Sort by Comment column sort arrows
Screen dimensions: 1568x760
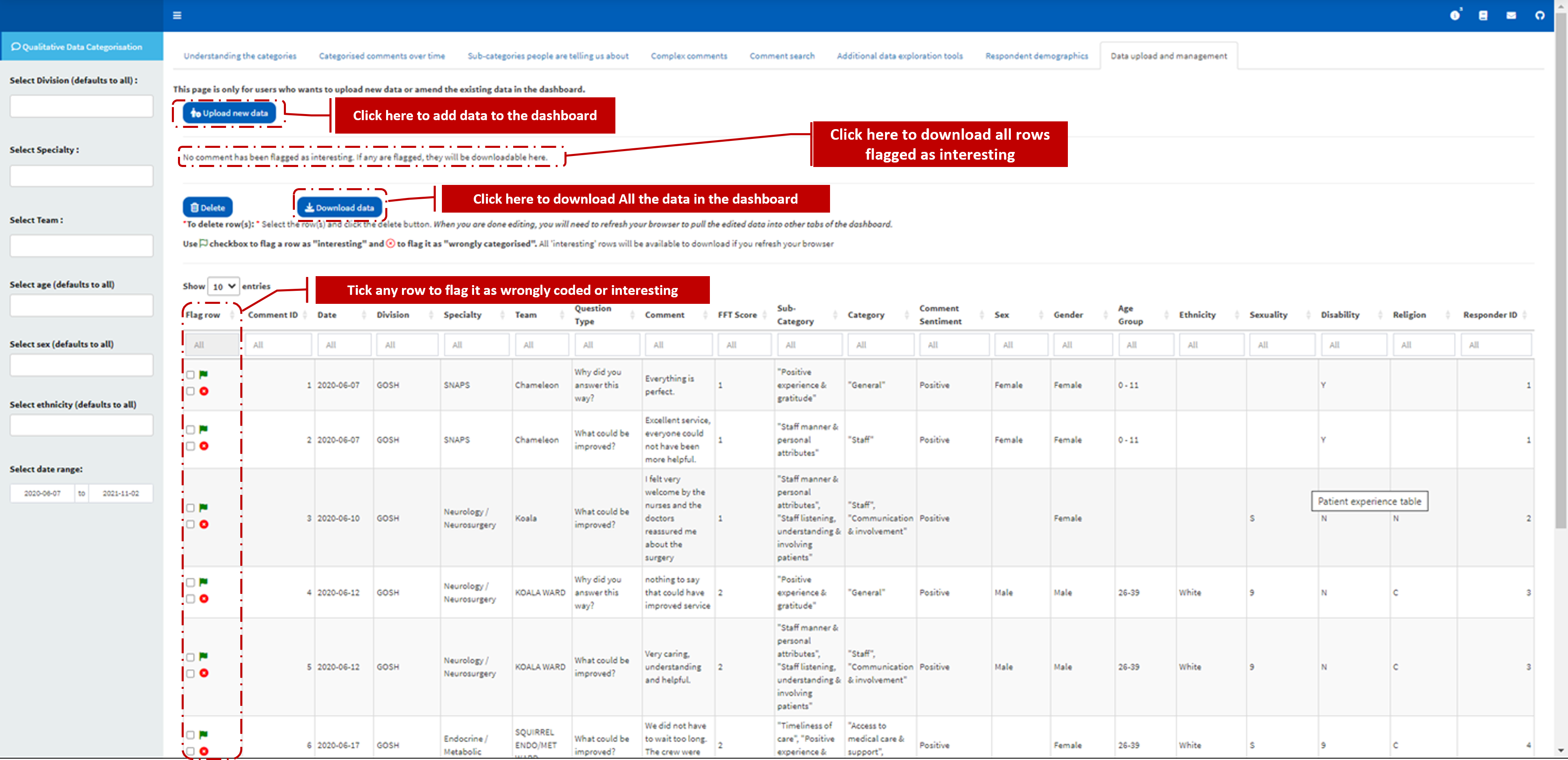coord(705,315)
